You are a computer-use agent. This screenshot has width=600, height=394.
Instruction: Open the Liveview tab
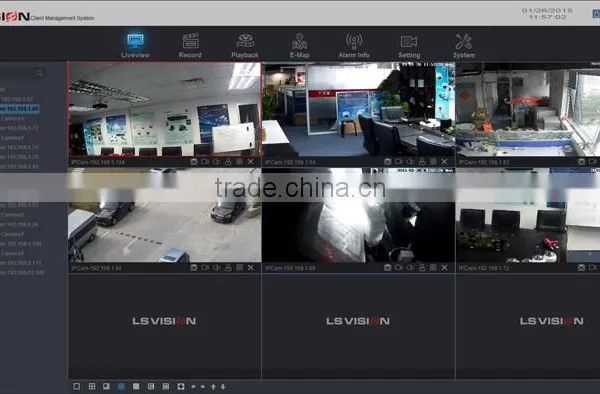coord(135,46)
